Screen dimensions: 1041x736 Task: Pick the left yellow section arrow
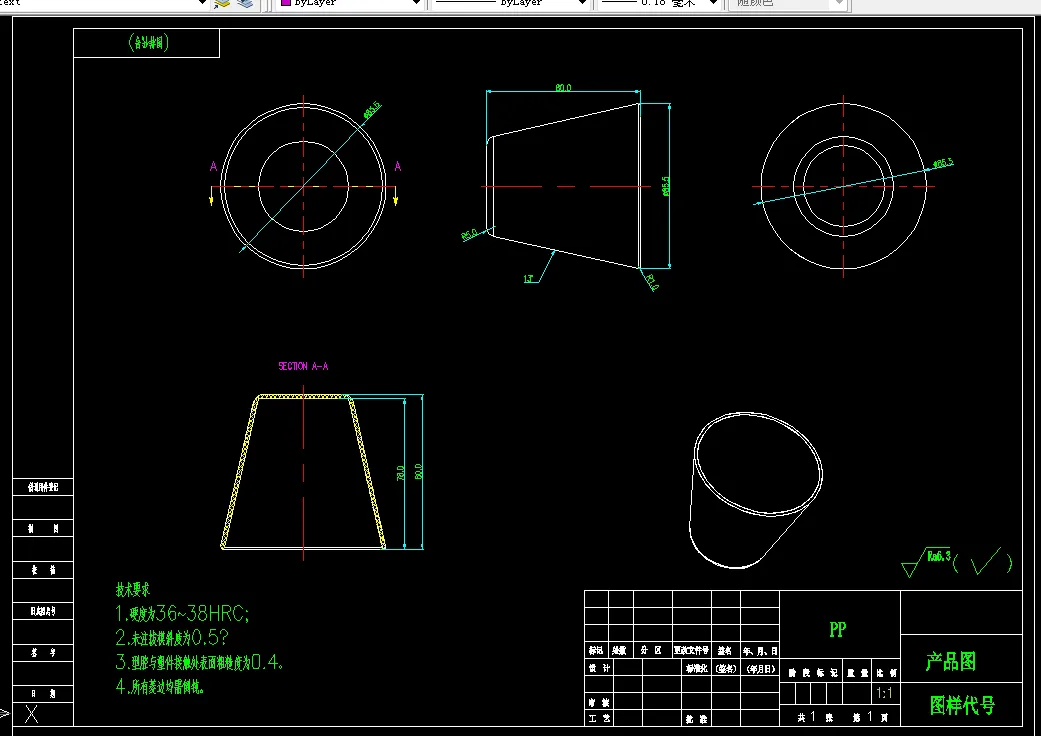(211, 196)
